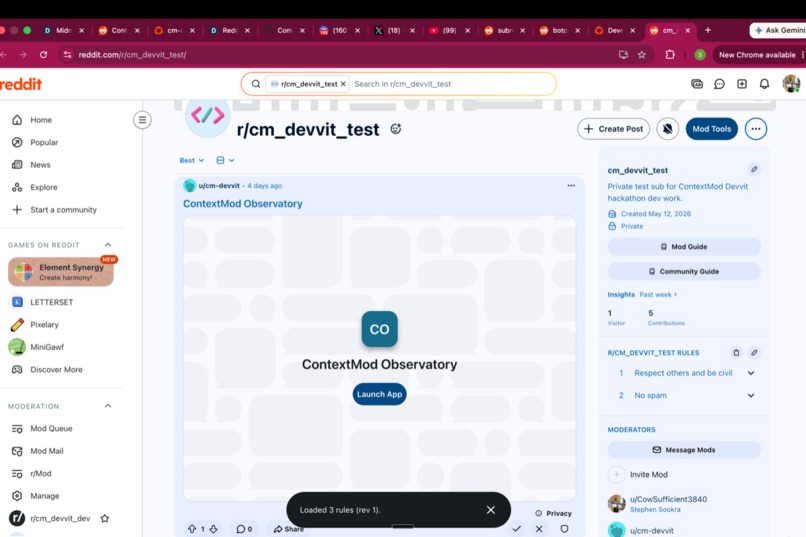The height and width of the screenshot is (537, 806).
Task: Share the ContextMod Observatory post
Action: pyautogui.click(x=288, y=529)
